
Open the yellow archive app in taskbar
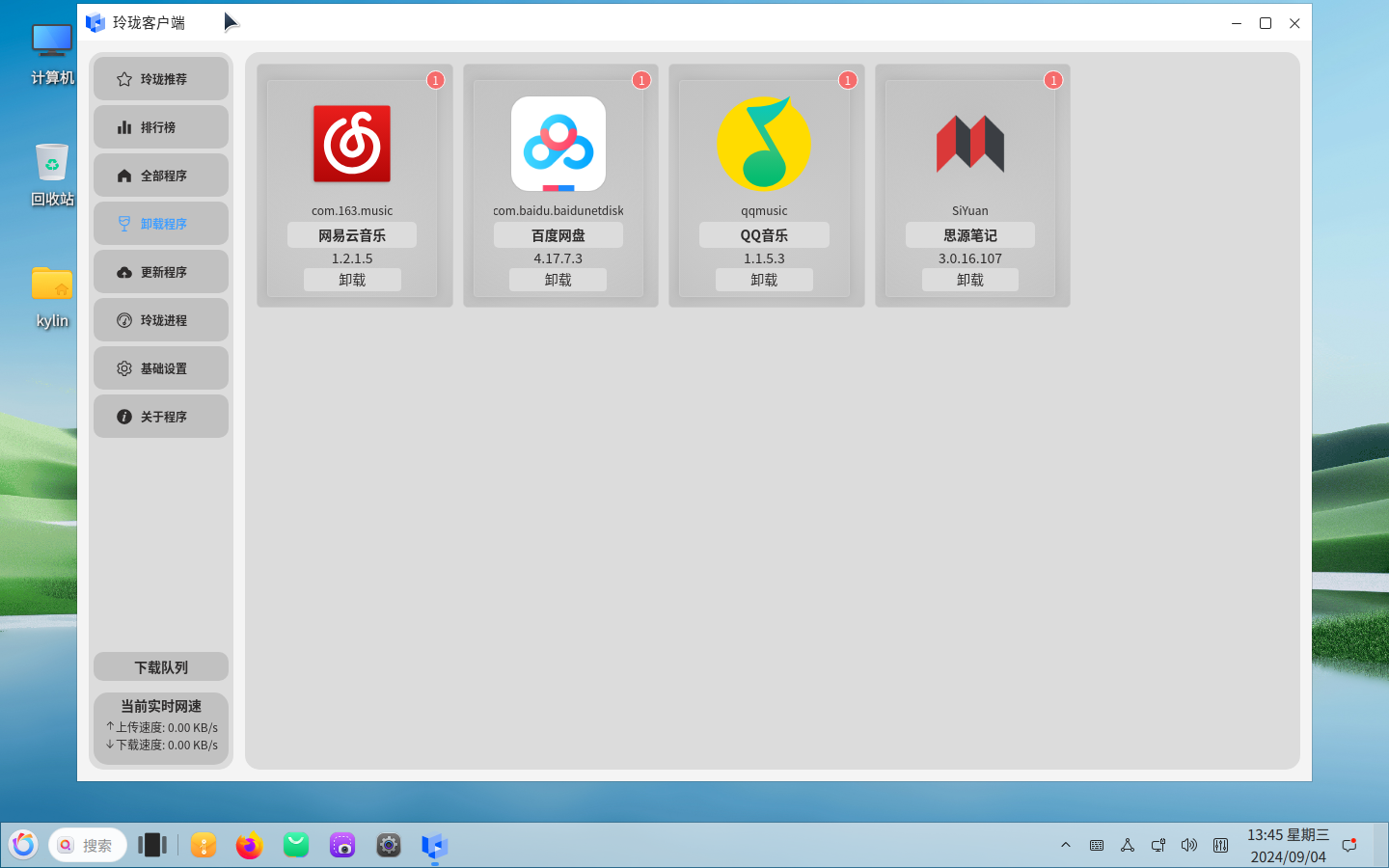[x=204, y=845]
